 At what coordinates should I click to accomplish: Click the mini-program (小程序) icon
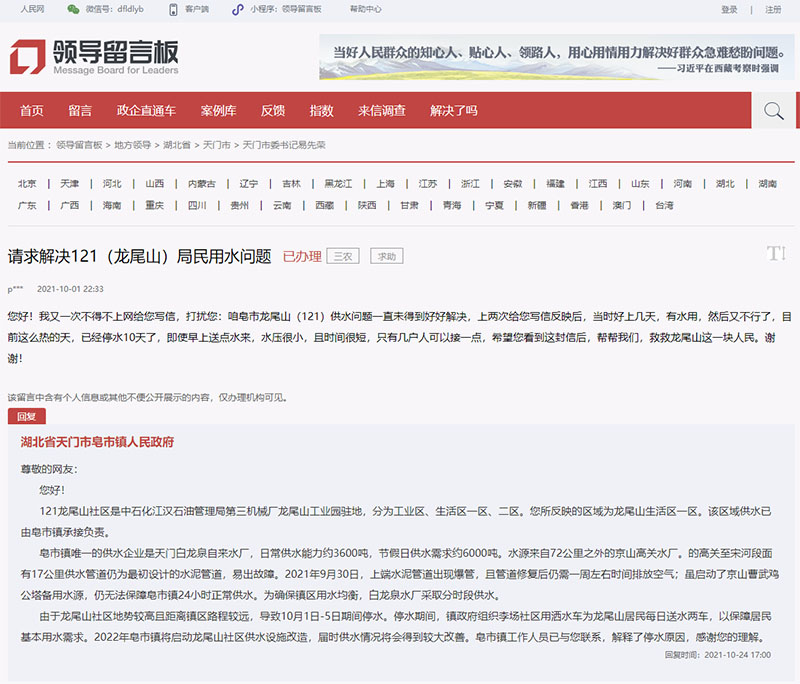click(x=237, y=9)
